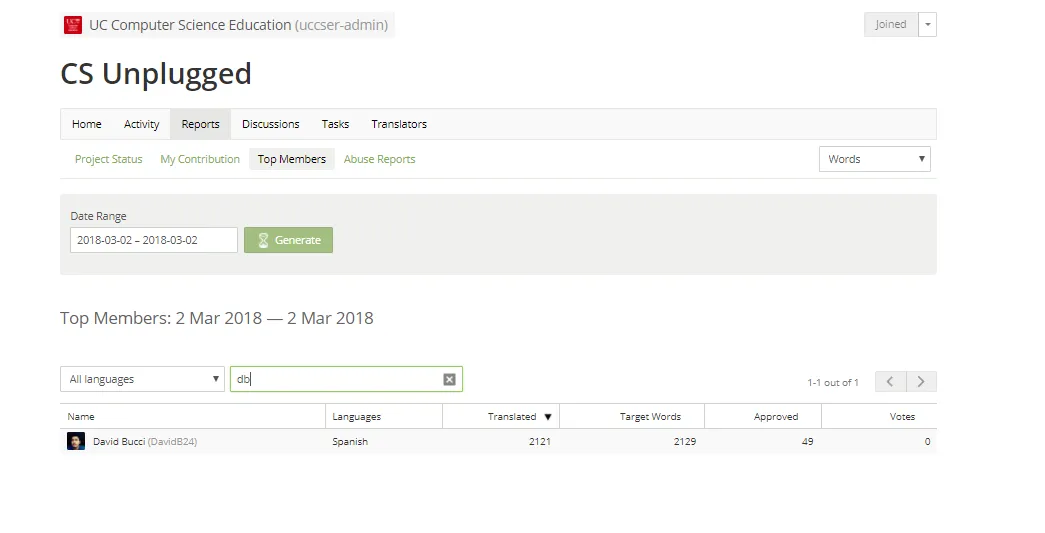
Task: Click the translated value 2121
Action: click(540, 441)
